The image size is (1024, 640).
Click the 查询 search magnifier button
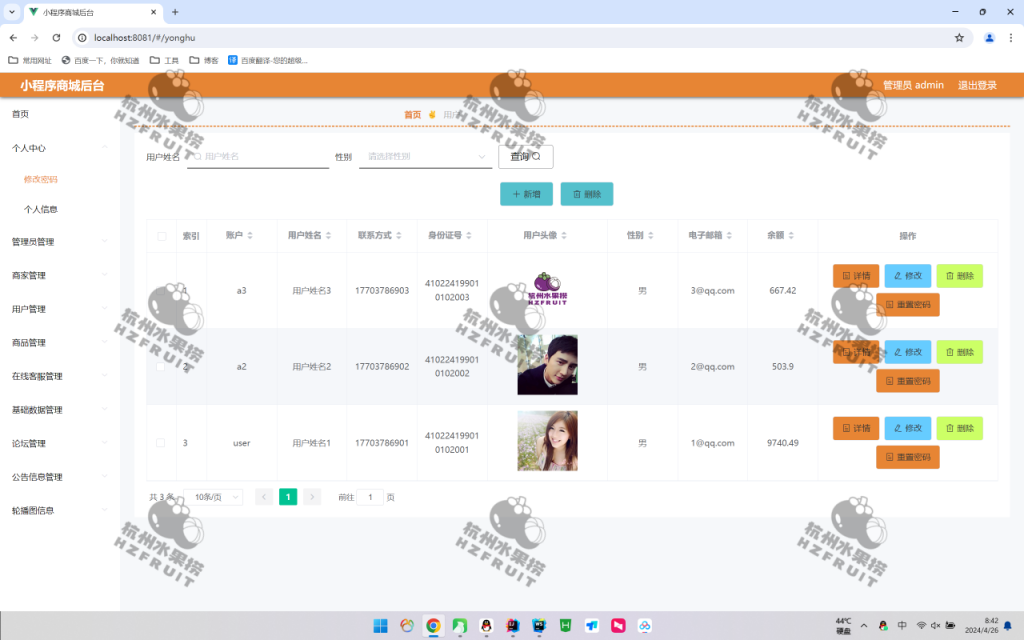525,157
